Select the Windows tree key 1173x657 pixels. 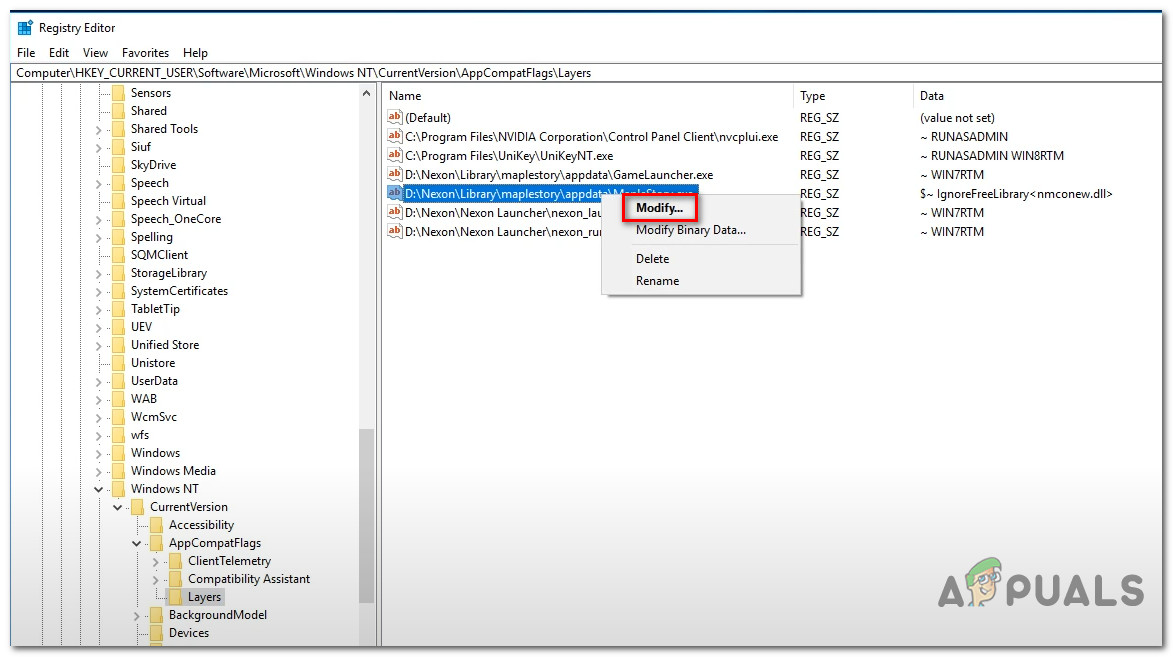155,453
